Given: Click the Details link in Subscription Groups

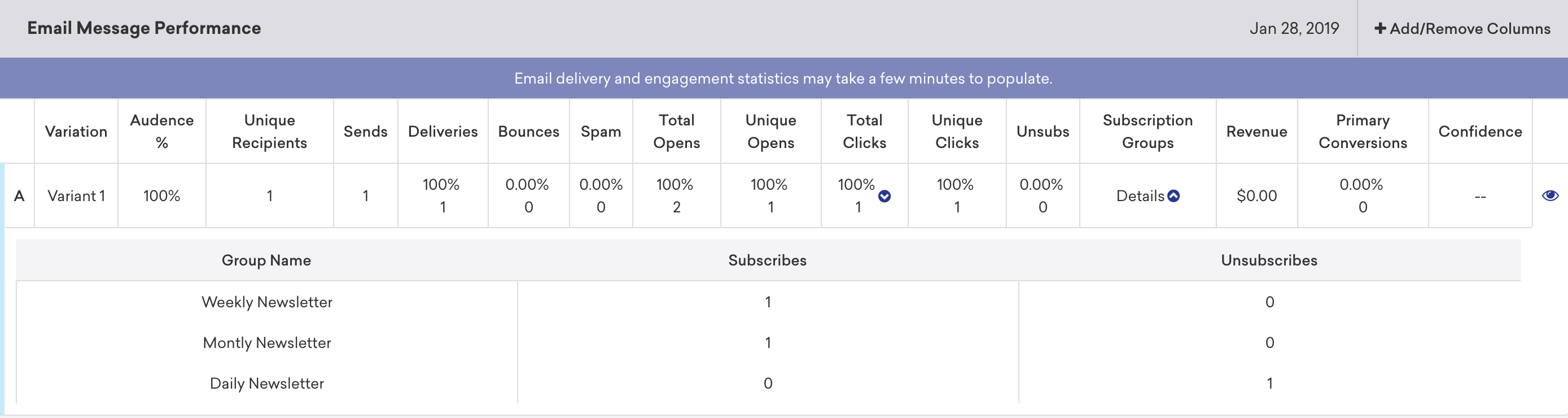Looking at the screenshot, I should pyautogui.click(x=1140, y=195).
